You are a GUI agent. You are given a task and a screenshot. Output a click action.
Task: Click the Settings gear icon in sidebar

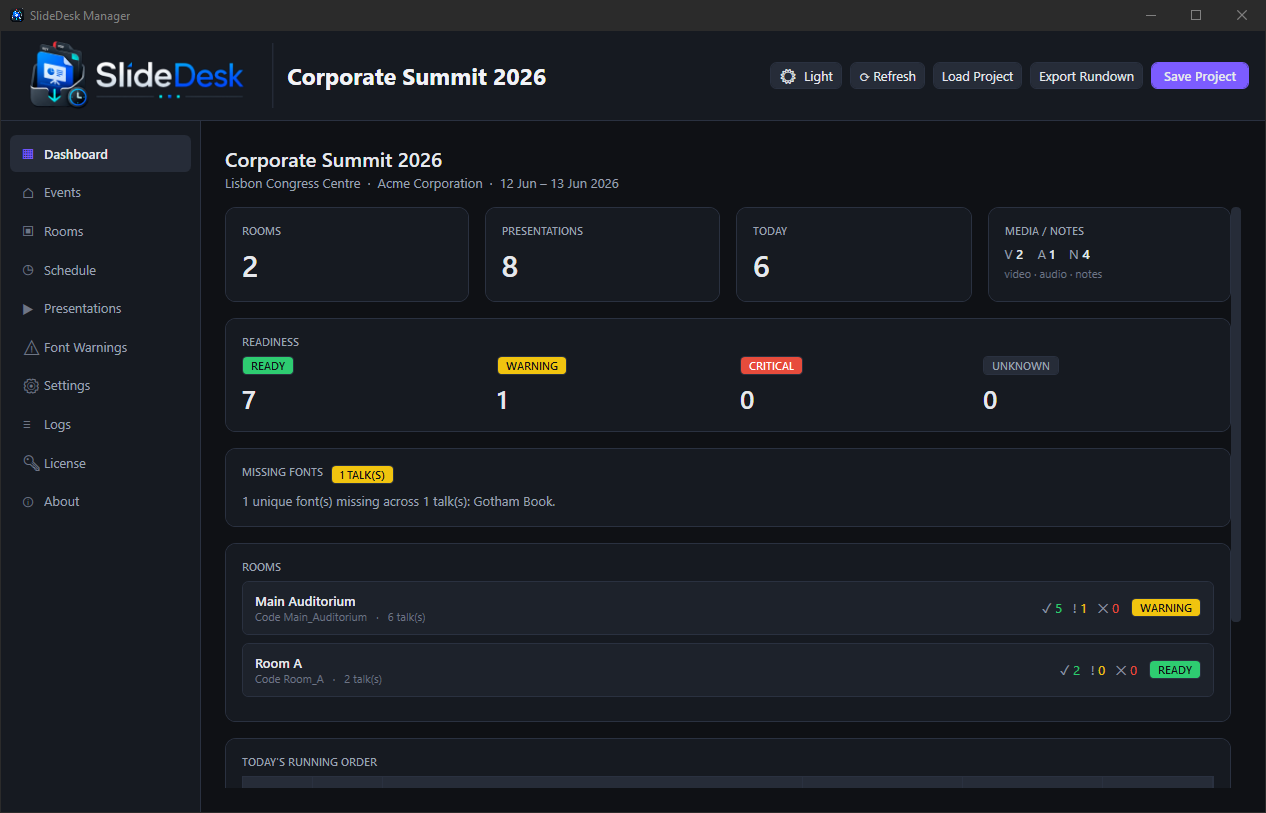30,386
